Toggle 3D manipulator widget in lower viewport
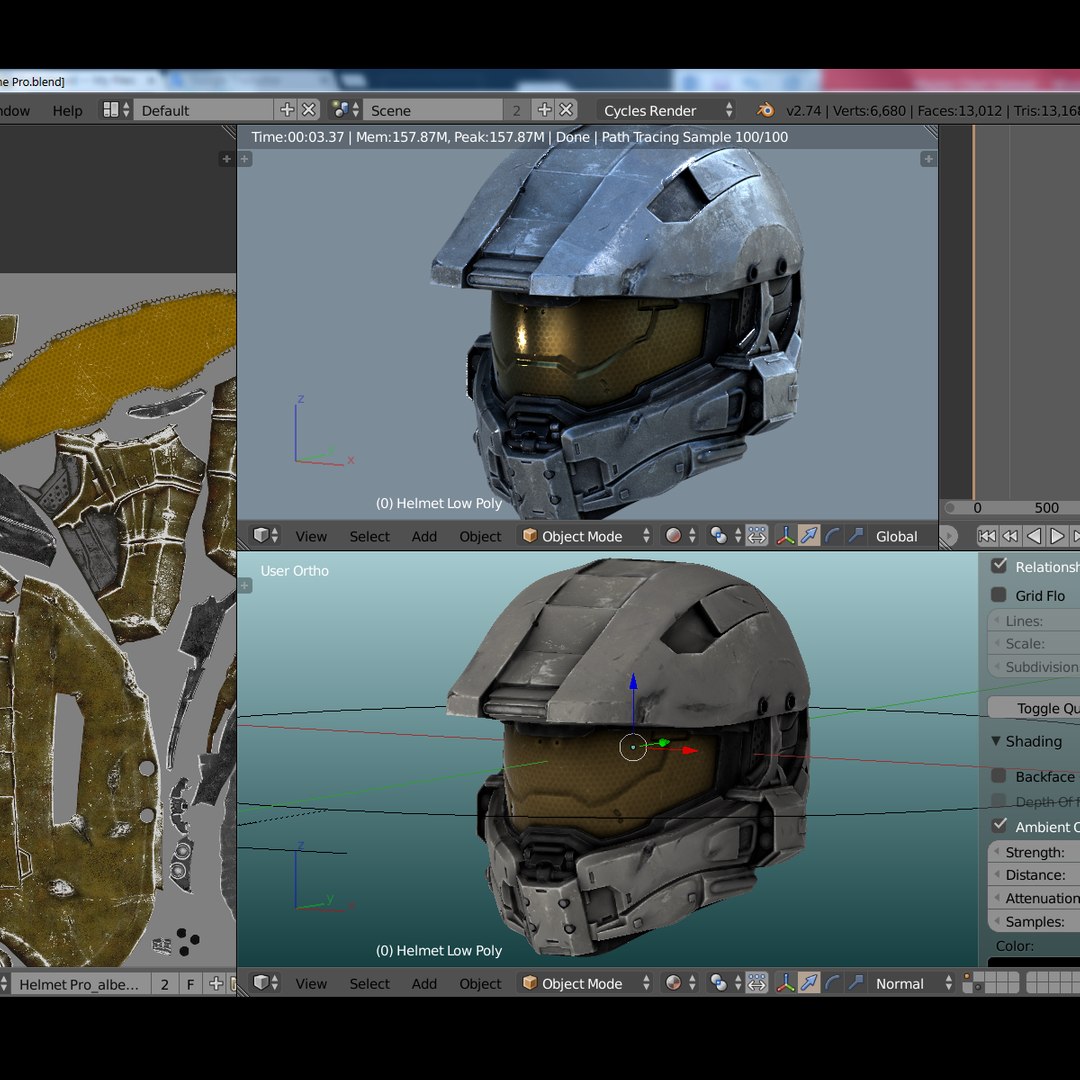Viewport: 1080px width, 1080px height. tap(786, 983)
